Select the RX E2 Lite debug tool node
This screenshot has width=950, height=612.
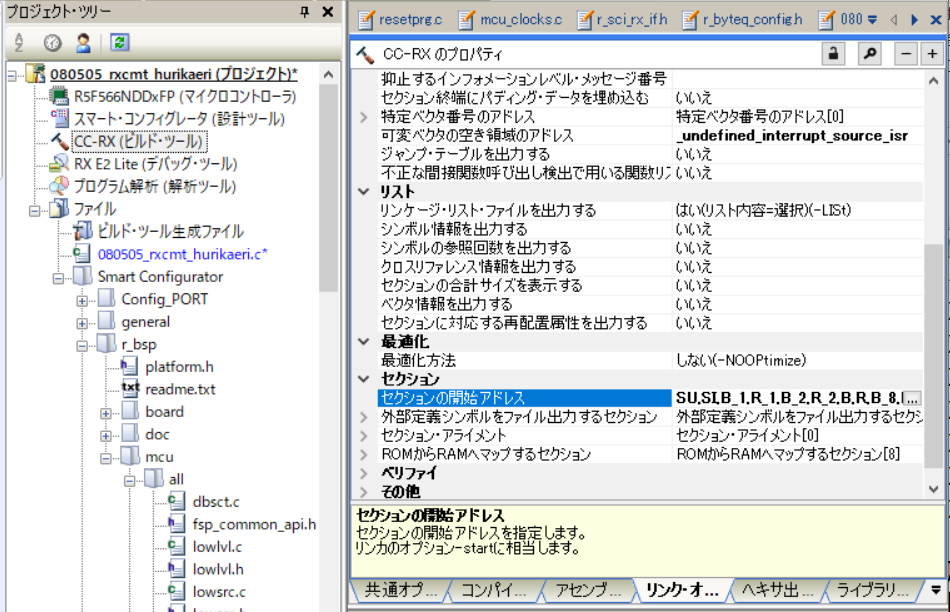(156, 164)
